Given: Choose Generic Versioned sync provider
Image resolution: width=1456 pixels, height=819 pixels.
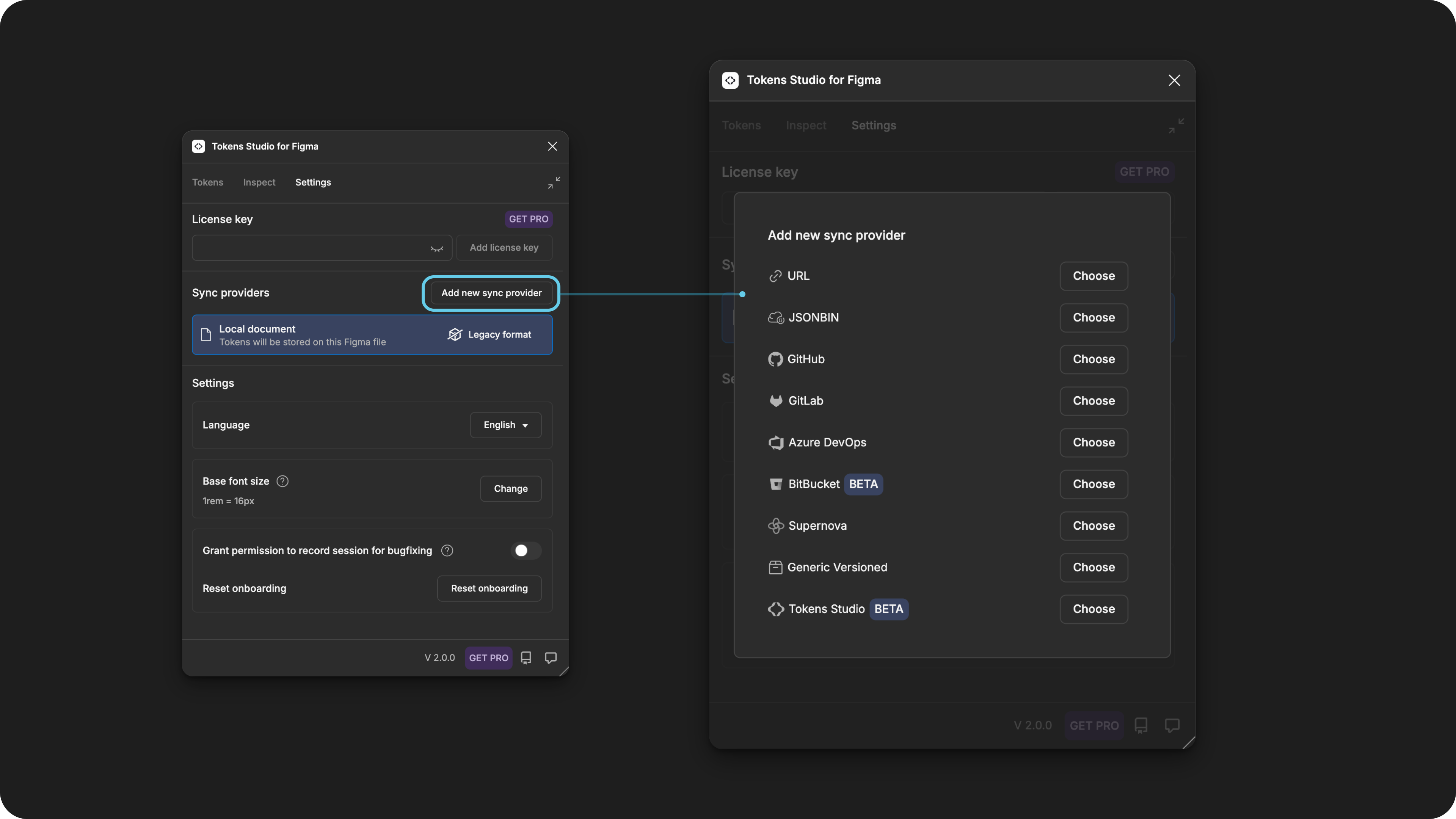Looking at the screenshot, I should pyautogui.click(x=1094, y=568).
